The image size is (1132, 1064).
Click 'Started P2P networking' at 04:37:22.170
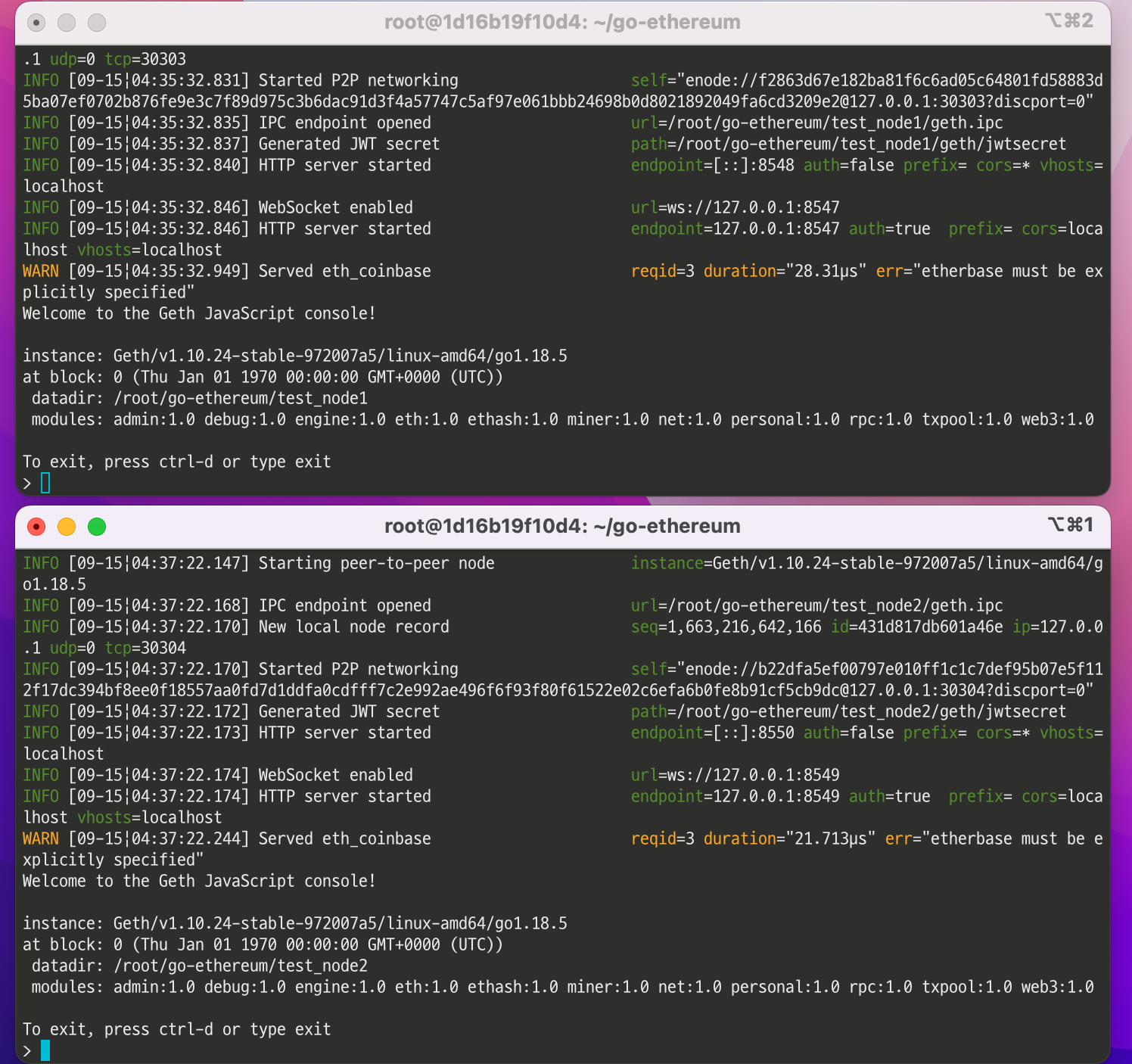coord(359,669)
